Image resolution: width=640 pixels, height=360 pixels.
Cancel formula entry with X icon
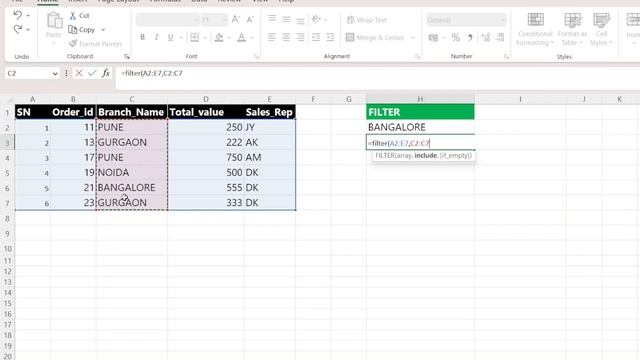pos(79,73)
